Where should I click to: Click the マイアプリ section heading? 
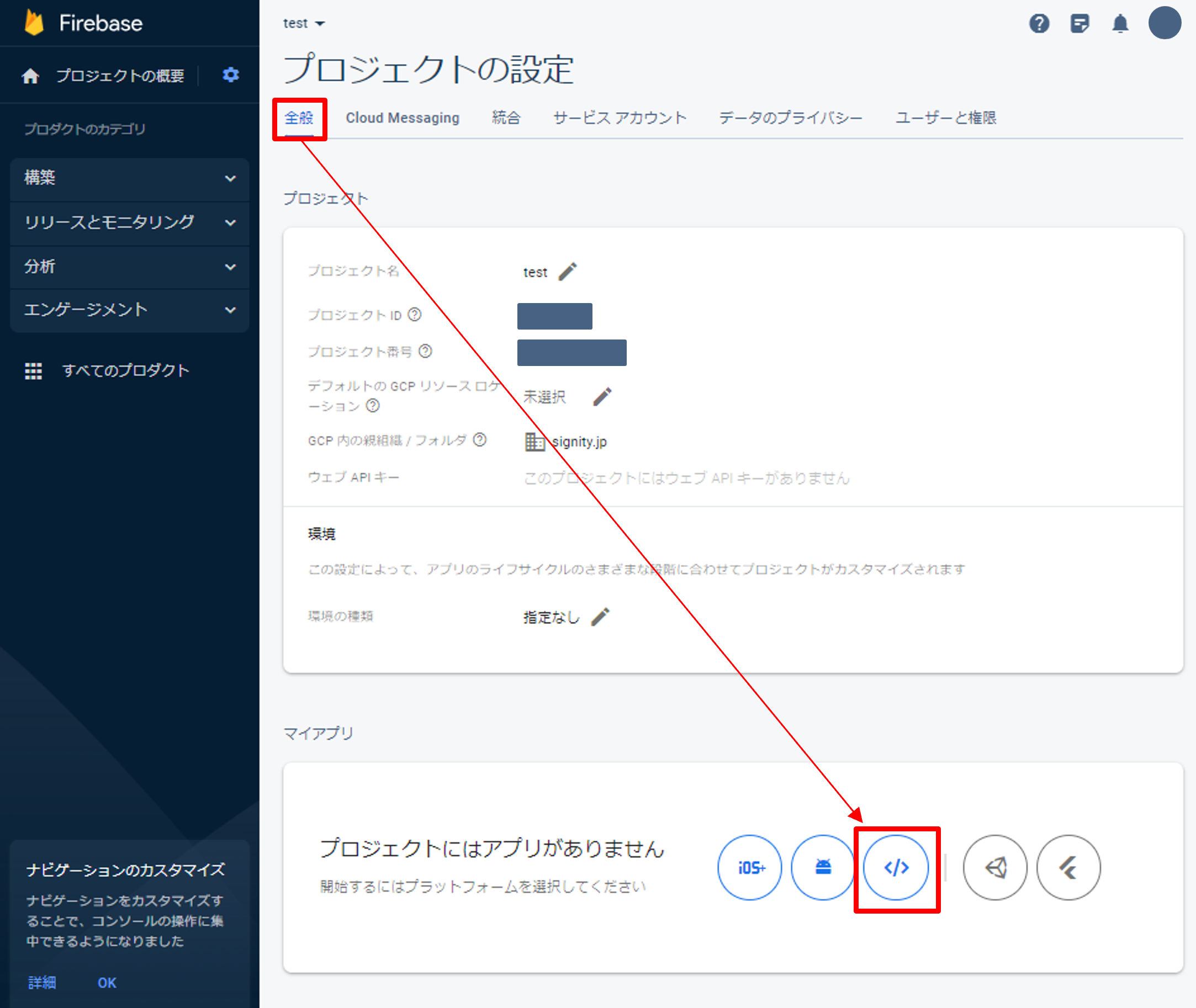318,733
